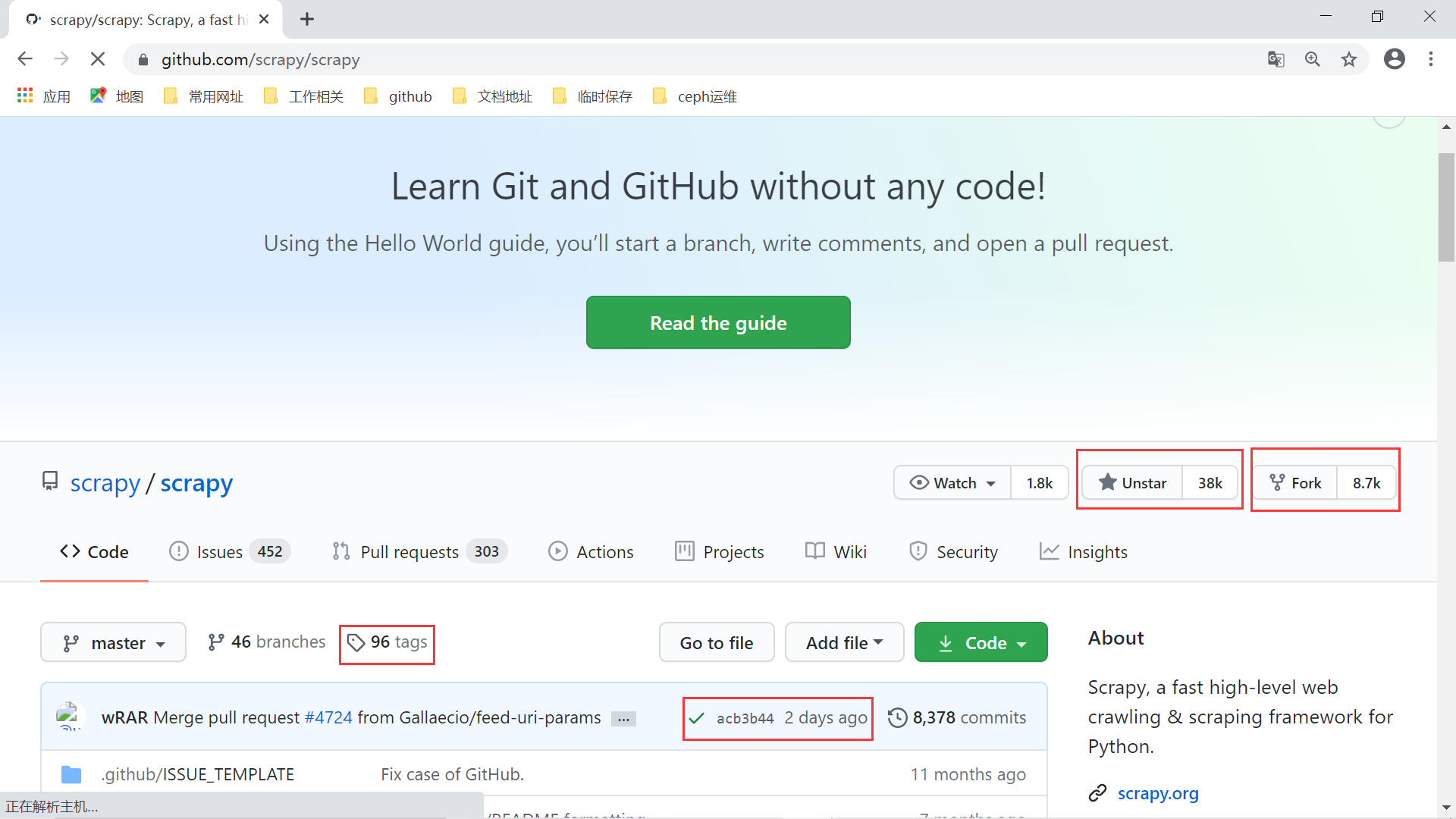Open the ceph运维 bookmarks folder

pos(695,96)
